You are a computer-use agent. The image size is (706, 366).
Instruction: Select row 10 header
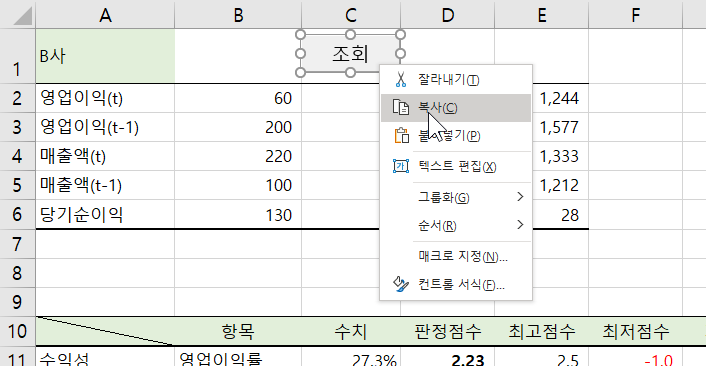17,331
